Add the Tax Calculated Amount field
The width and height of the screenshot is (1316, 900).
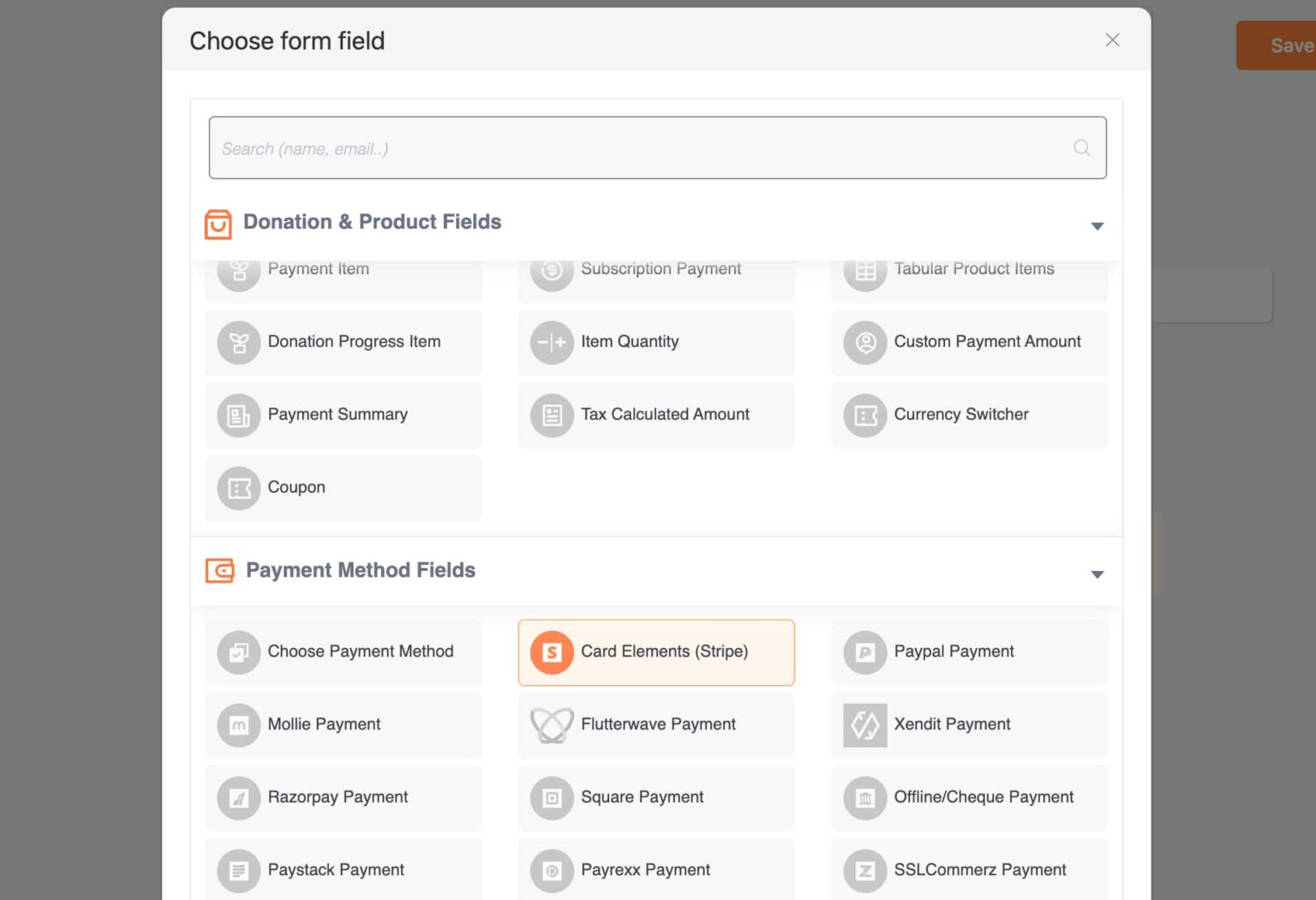(656, 415)
